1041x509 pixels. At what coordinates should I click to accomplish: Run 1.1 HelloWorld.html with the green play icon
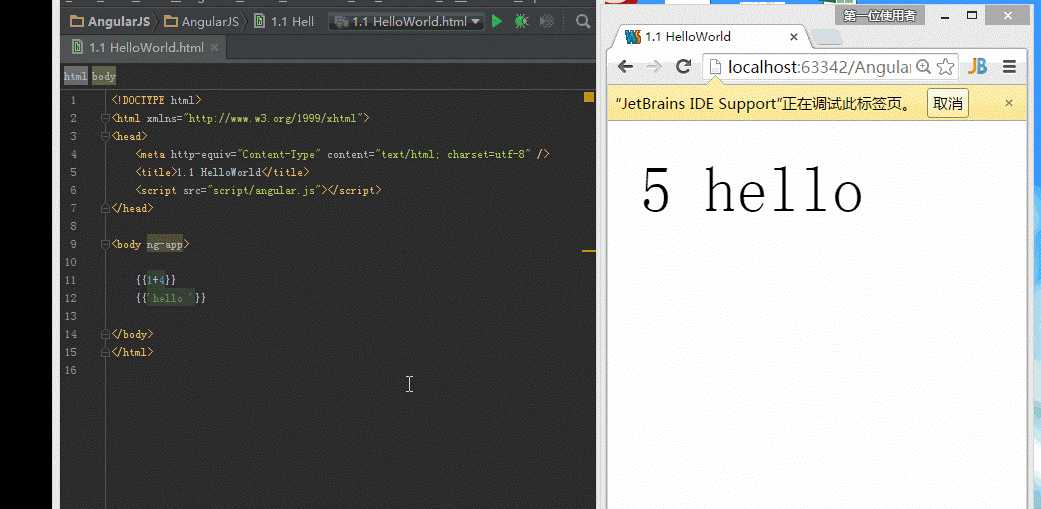(x=497, y=22)
